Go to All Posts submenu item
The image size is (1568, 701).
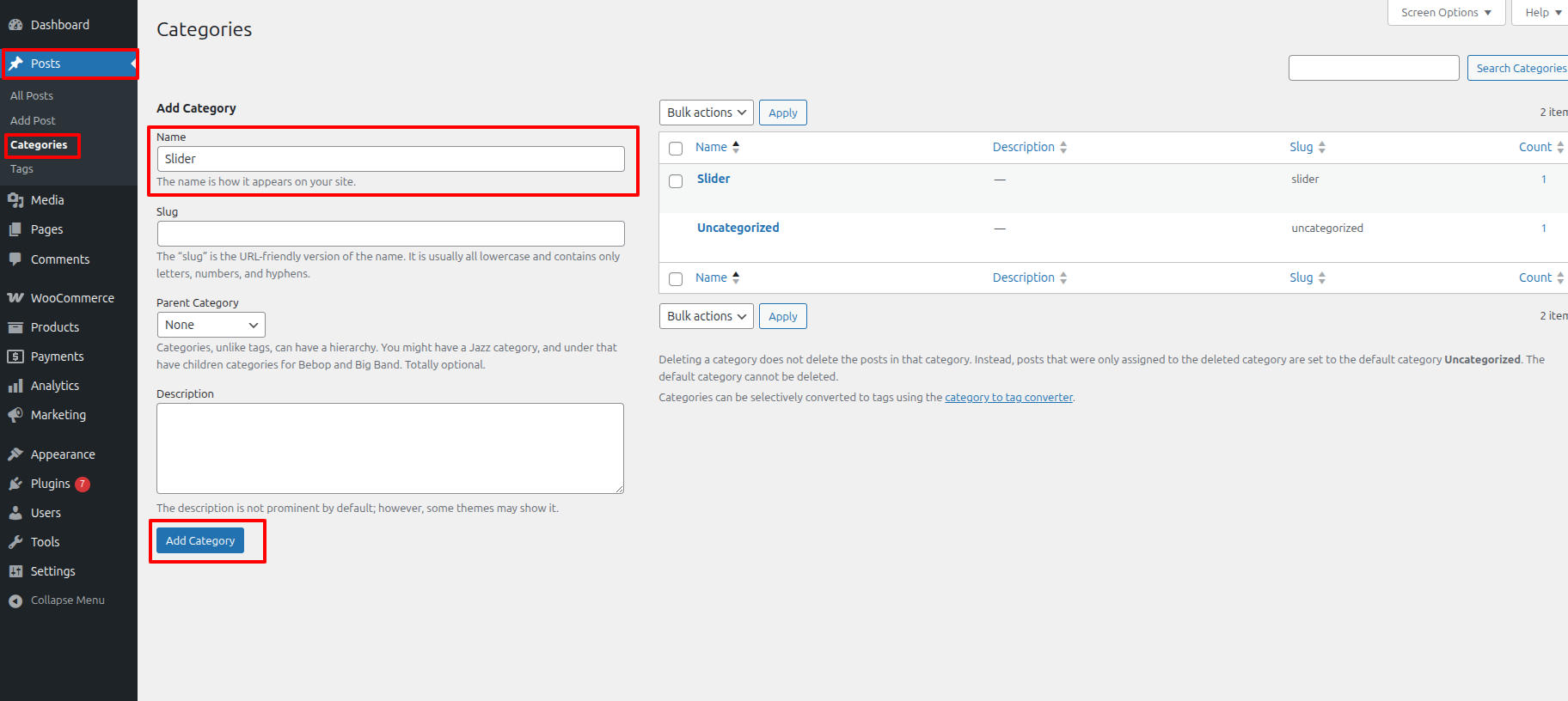(x=32, y=95)
